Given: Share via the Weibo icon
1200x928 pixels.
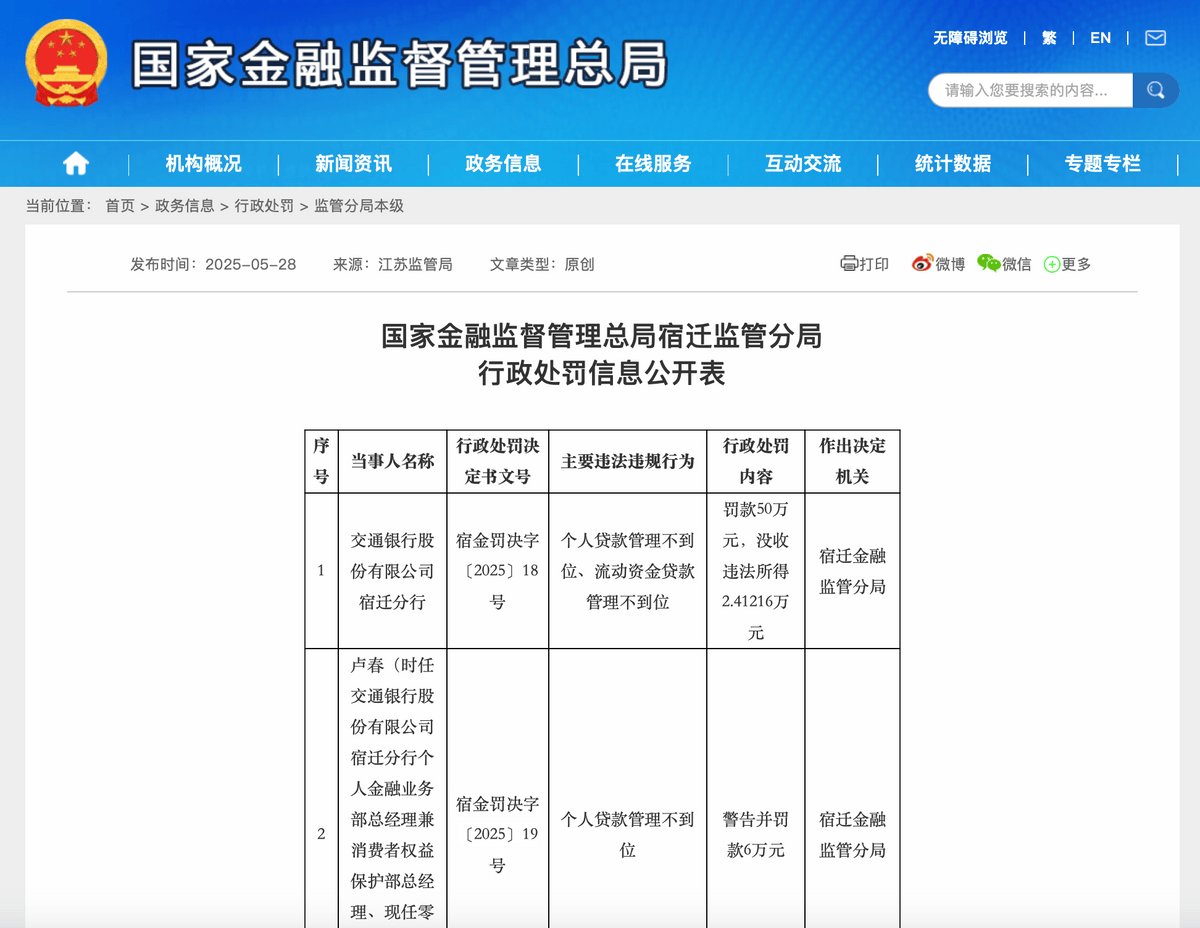Looking at the screenshot, I should pos(922,263).
